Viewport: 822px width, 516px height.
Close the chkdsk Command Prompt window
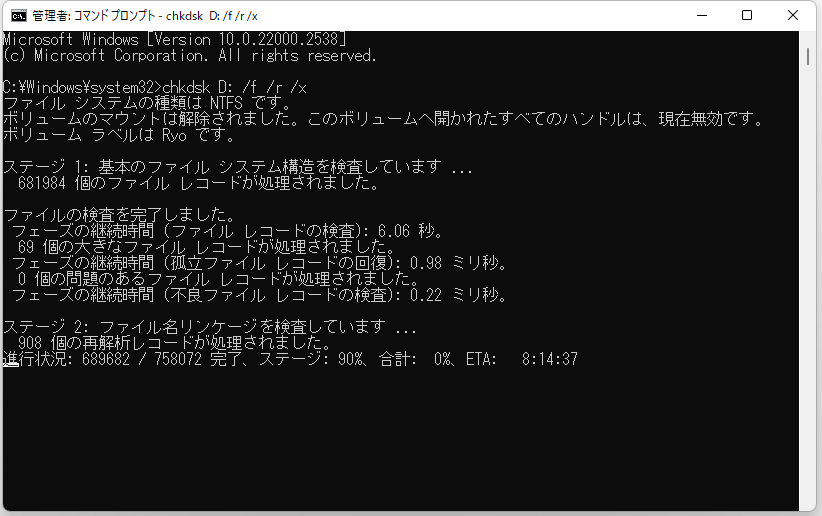pyautogui.click(x=793, y=16)
